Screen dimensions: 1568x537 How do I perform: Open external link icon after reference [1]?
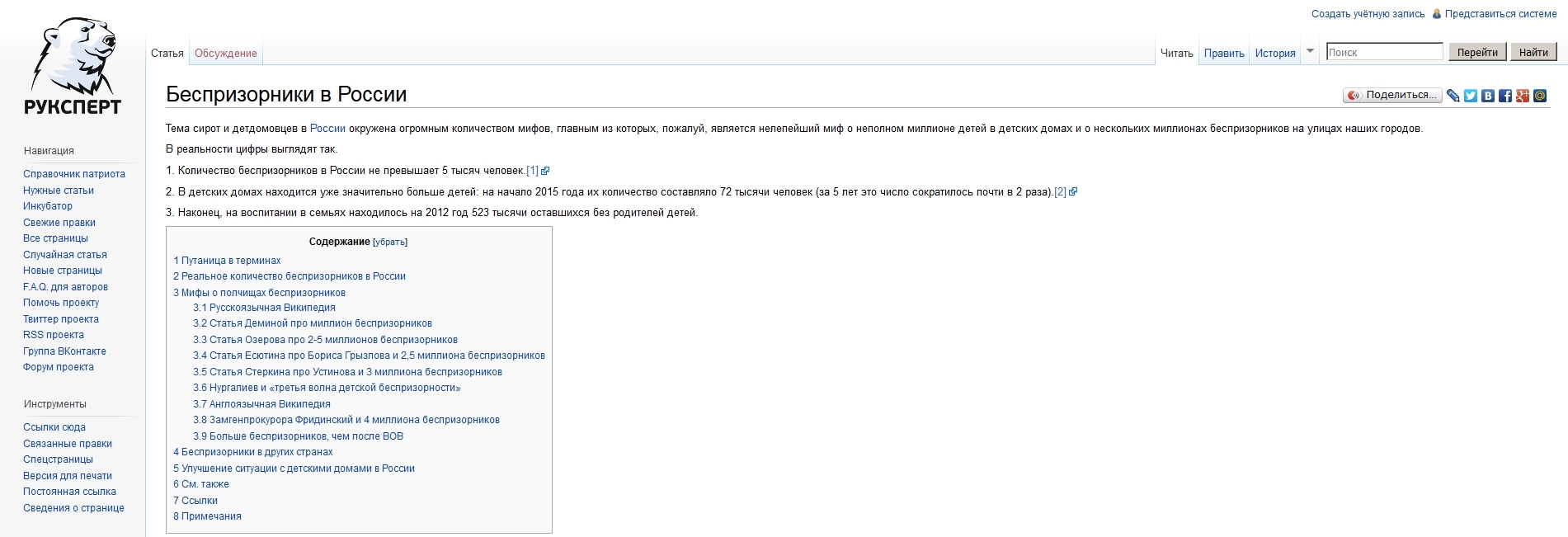point(545,171)
